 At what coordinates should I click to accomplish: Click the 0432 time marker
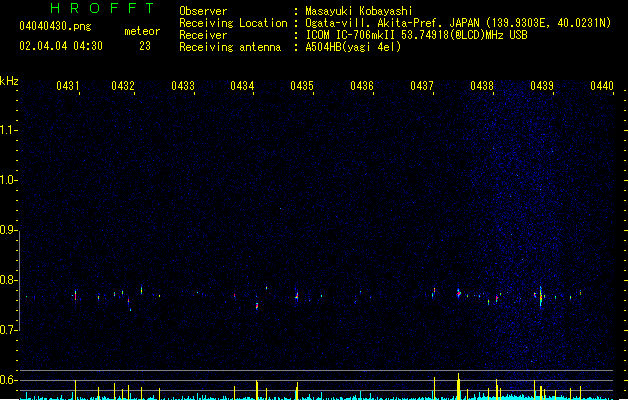point(123,86)
